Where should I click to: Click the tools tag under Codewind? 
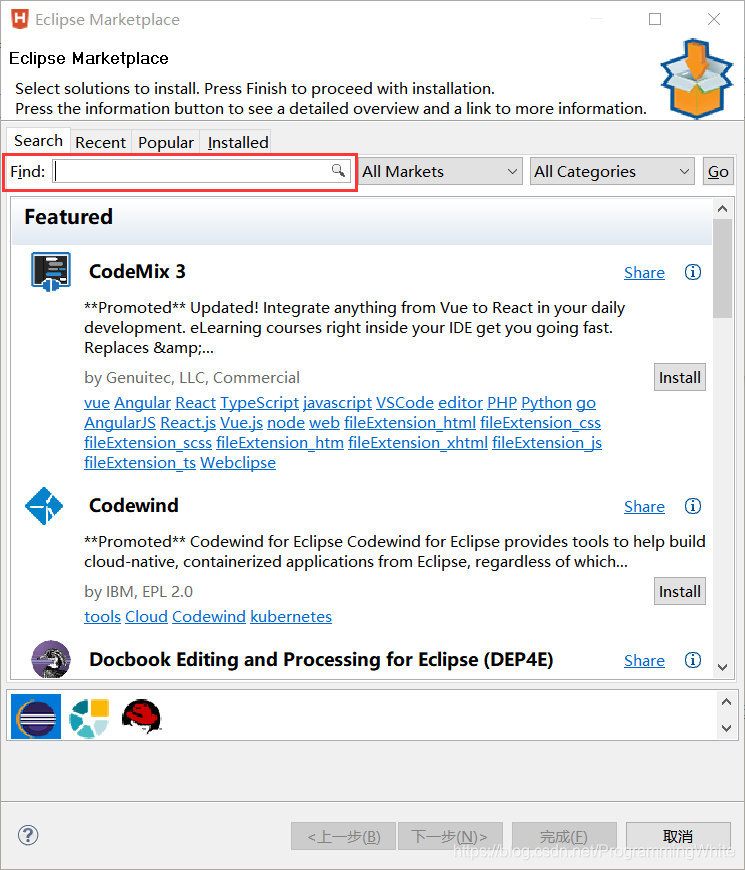point(103,617)
